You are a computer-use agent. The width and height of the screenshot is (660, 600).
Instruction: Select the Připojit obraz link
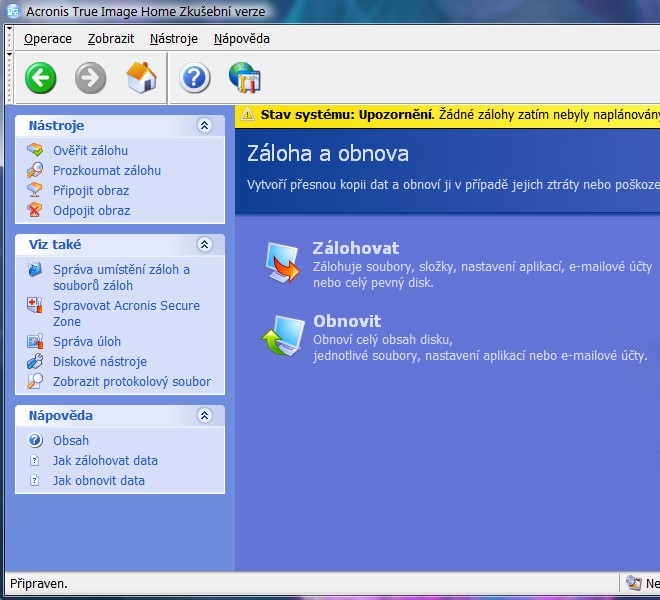coord(91,190)
